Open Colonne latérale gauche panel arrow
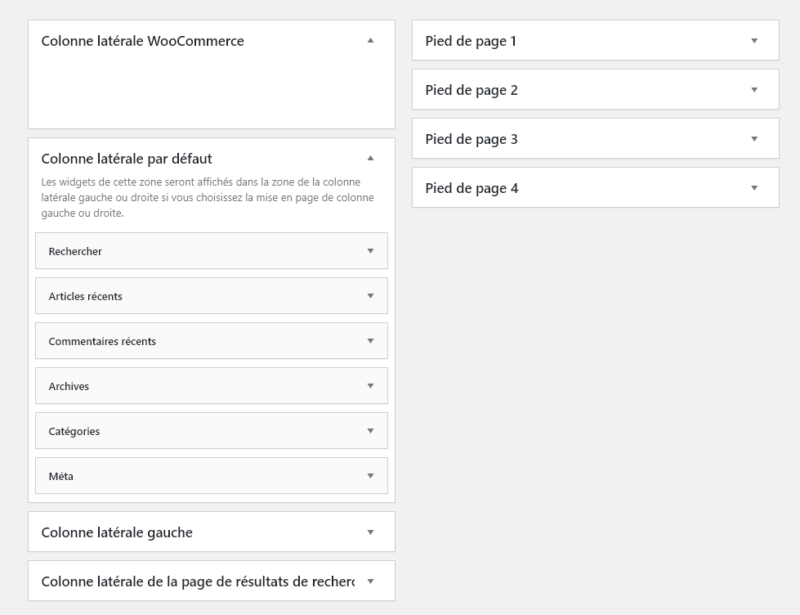This screenshot has height=615, width=800. click(x=370, y=532)
